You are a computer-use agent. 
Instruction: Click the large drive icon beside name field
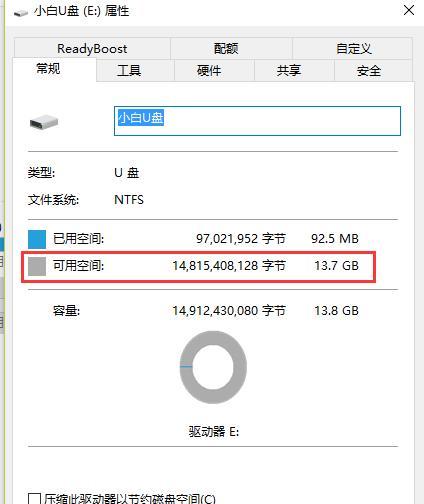pyautogui.click(x=44, y=122)
